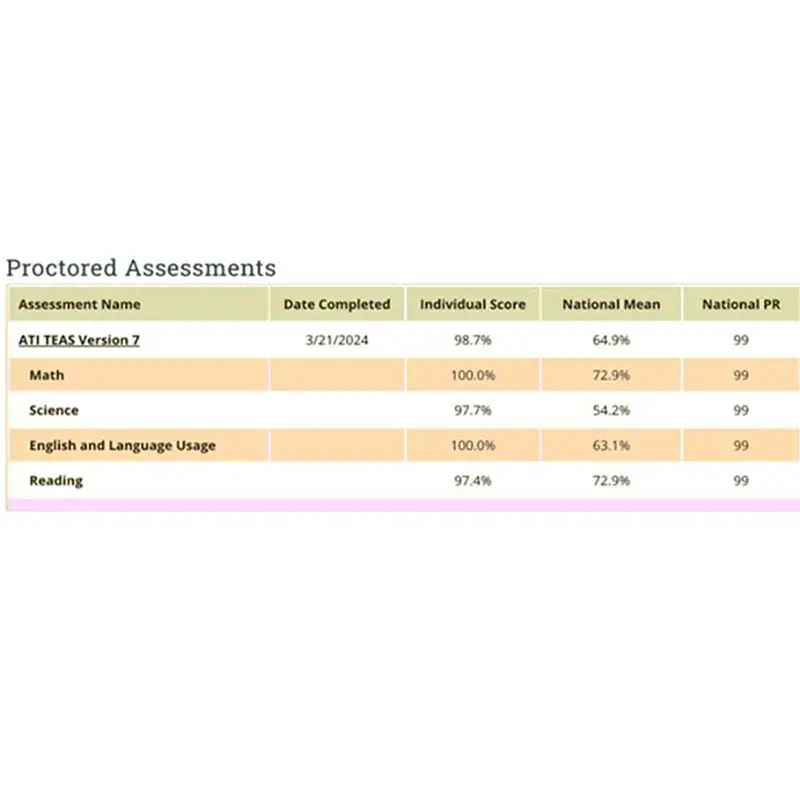The width and height of the screenshot is (800, 800).
Task: Click the 63.1% English national mean value
Action: click(x=611, y=445)
